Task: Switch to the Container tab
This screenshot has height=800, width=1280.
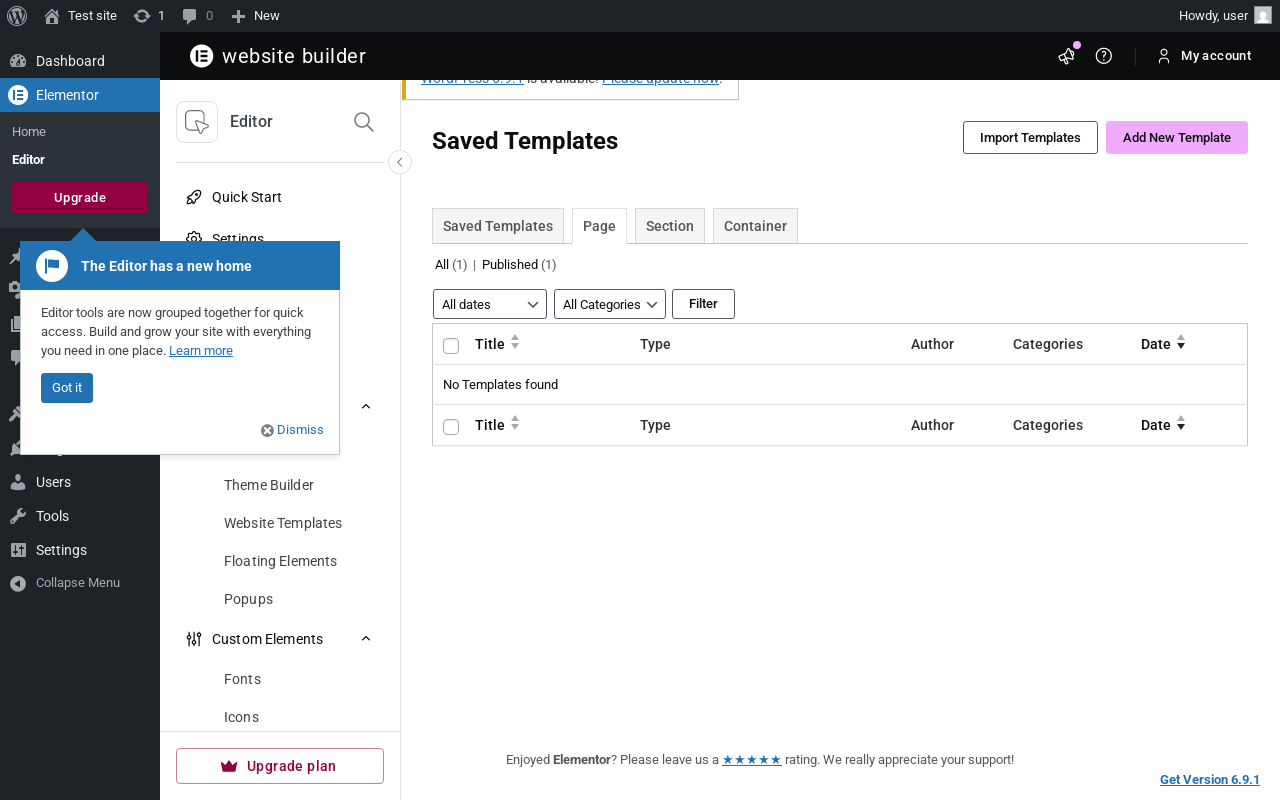Action: coord(755,226)
